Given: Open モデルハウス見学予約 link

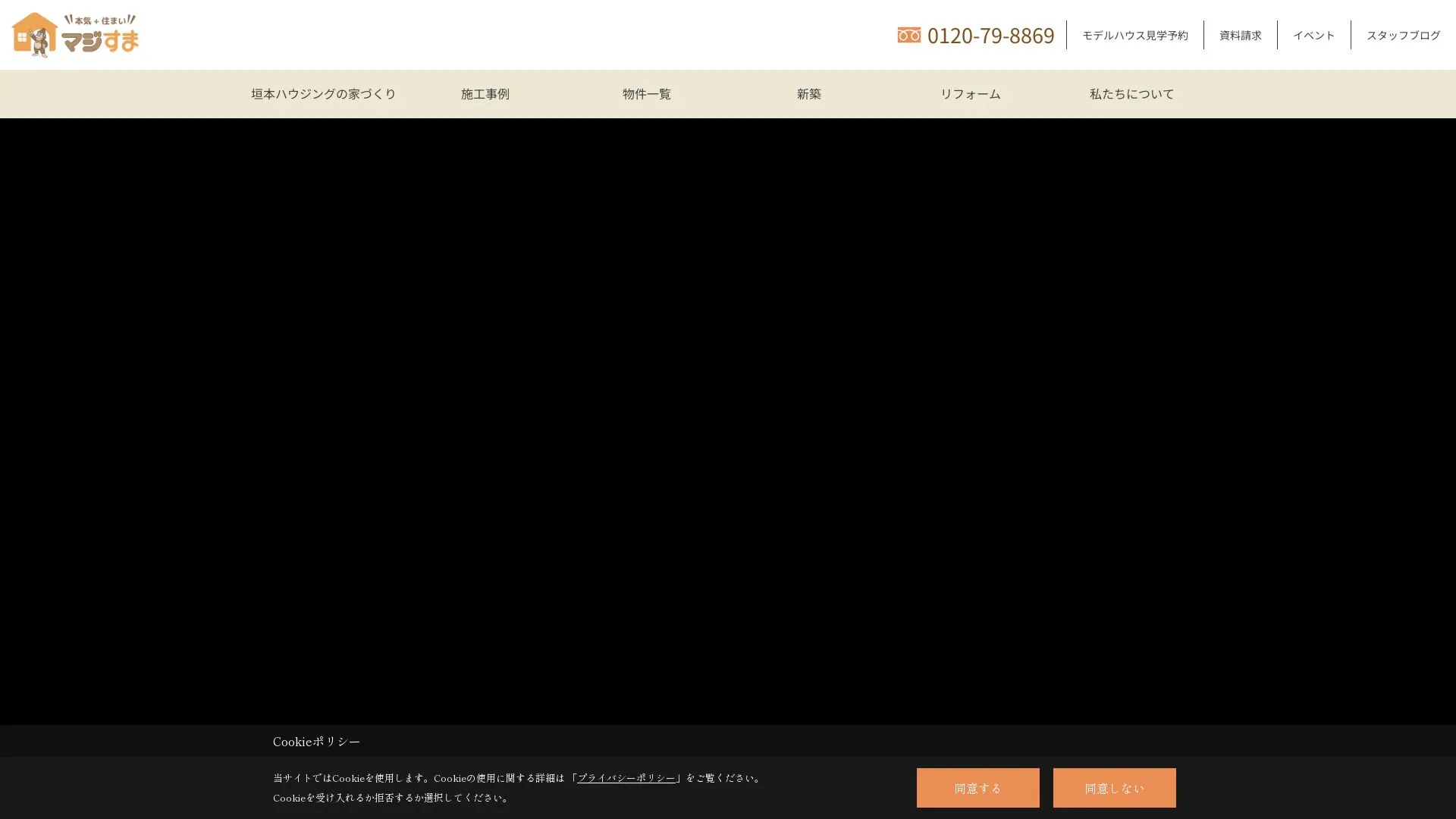Looking at the screenshot, I should 1134,35.
